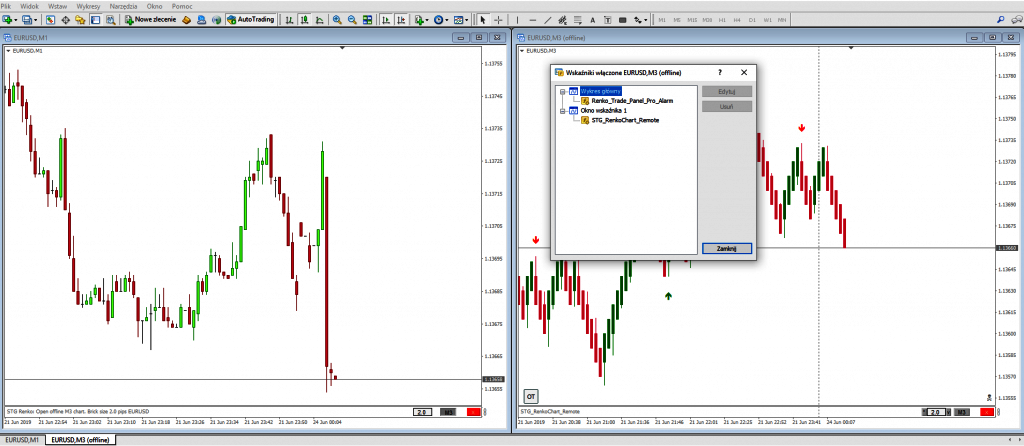1024x446 pixels.
Task: Click the Zamknij button in dialog
Action: 727,248
